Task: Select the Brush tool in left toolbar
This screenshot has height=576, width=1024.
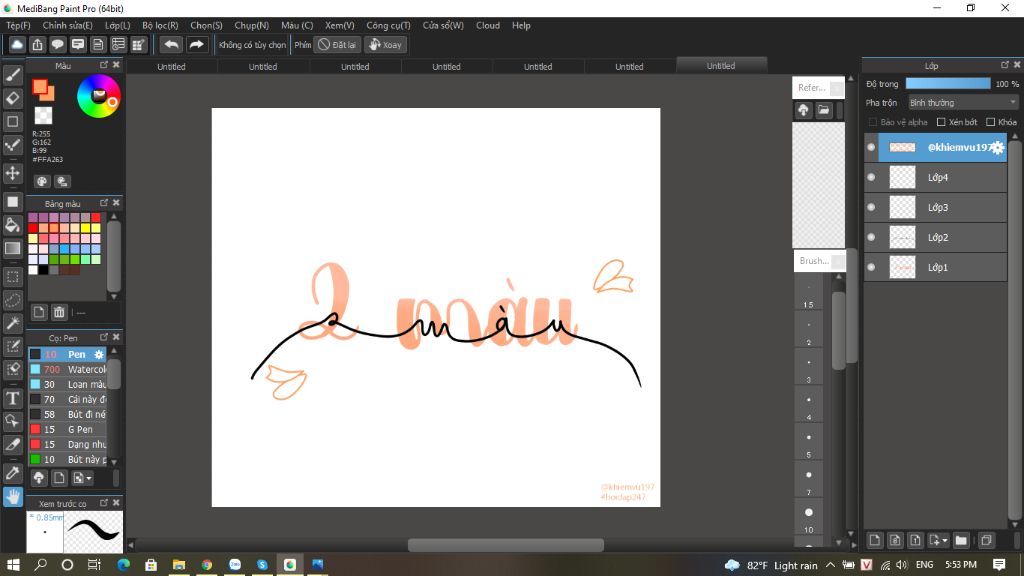Action: tap(12, 75)
